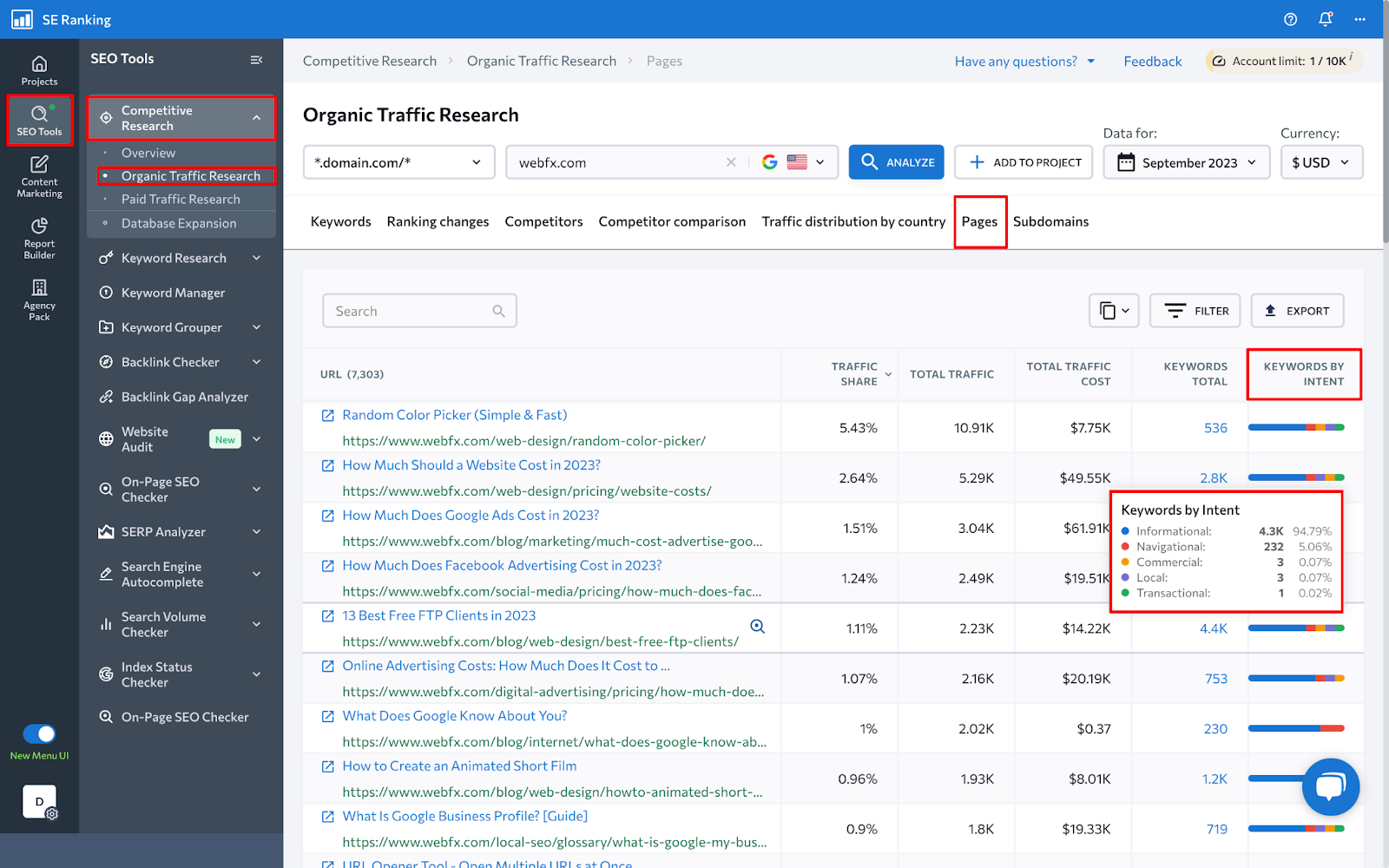
Task: Expand the Keyword Research menu
Action: coord(257,258)
